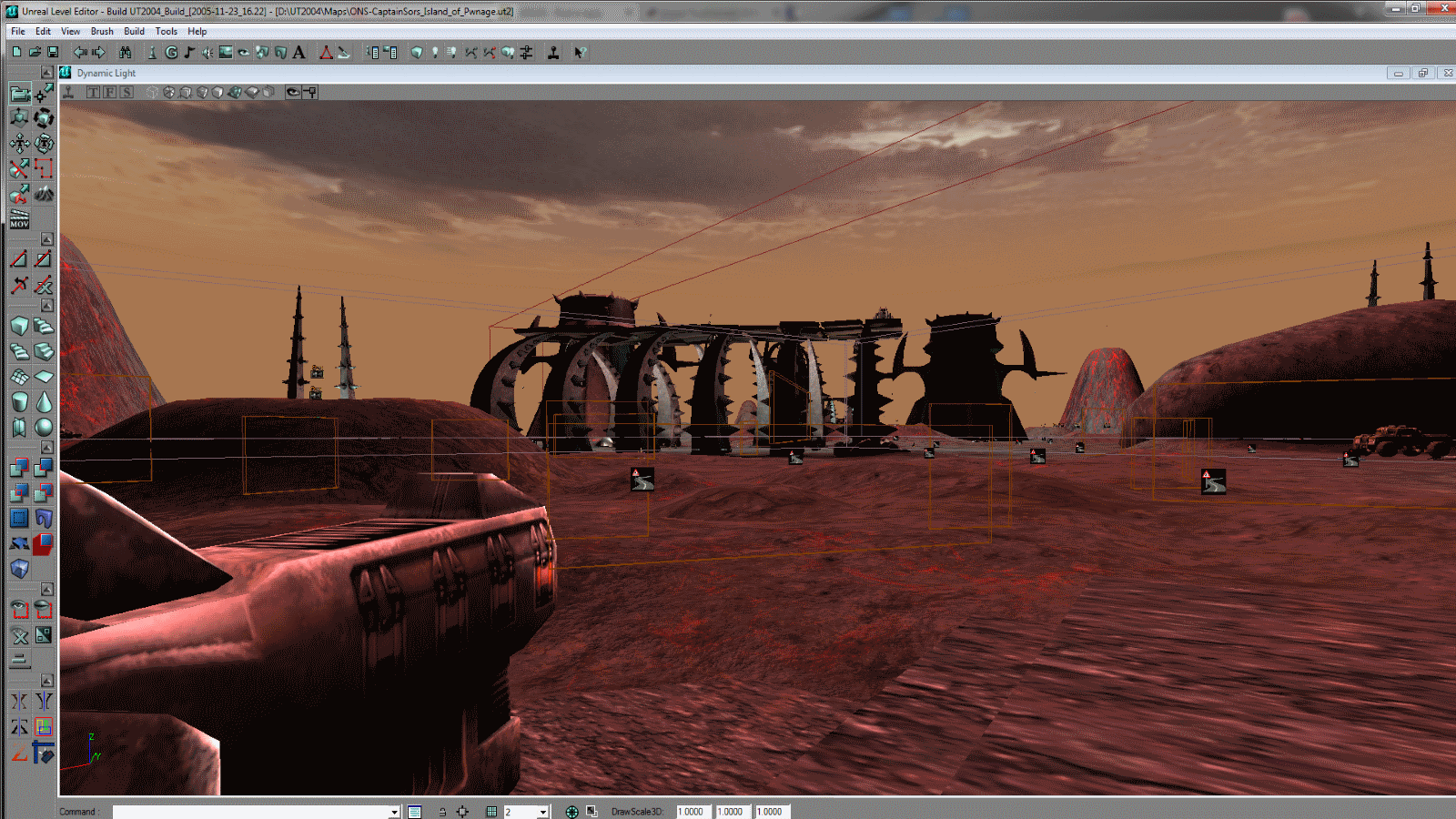Toggle the viewport eye visibility button
Screen dimensions: 1456x819
tap(293, 92)
